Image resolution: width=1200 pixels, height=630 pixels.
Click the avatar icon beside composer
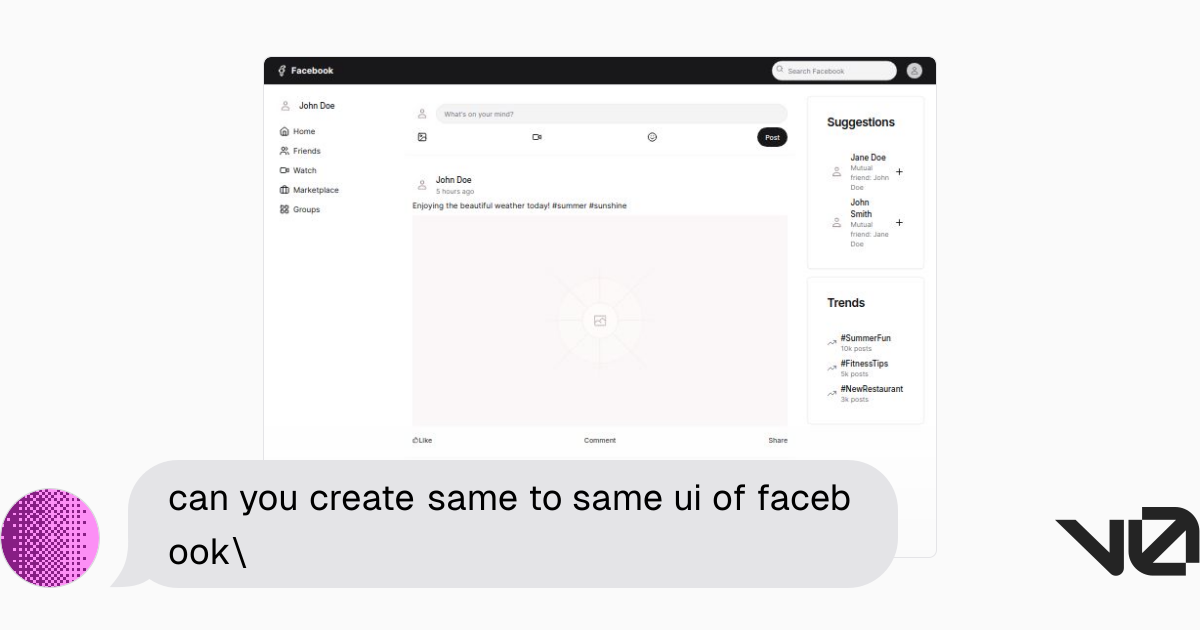[x=422, y=114]
